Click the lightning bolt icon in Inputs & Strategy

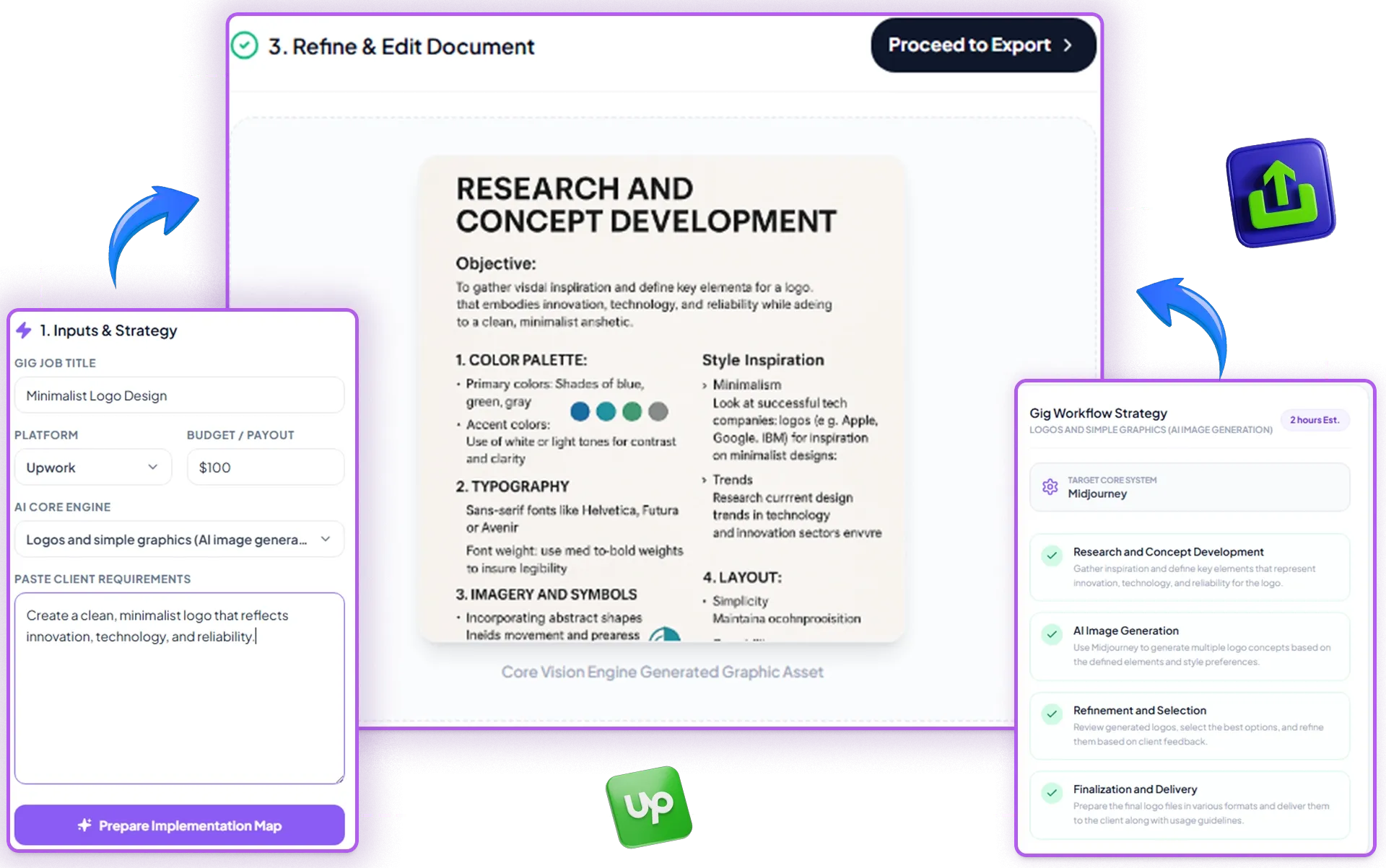[24, 330]
